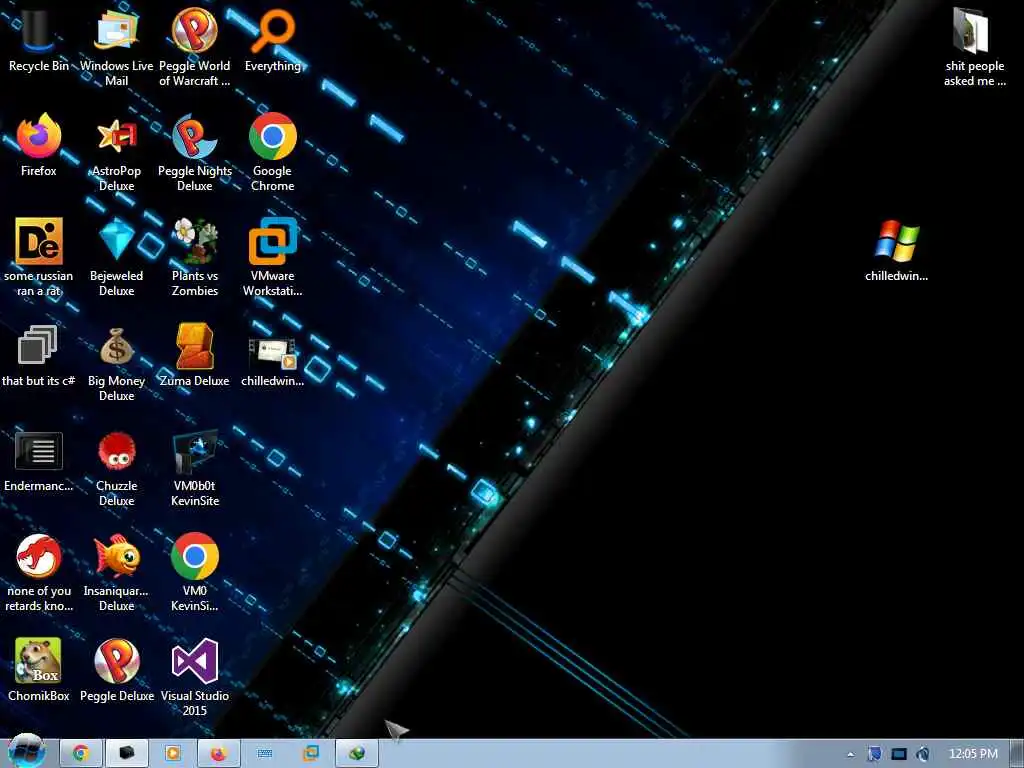Open the Recycle Bin desktop icon
The image size is (1024, 768).
pyautogui.click(x=39, y=41)
